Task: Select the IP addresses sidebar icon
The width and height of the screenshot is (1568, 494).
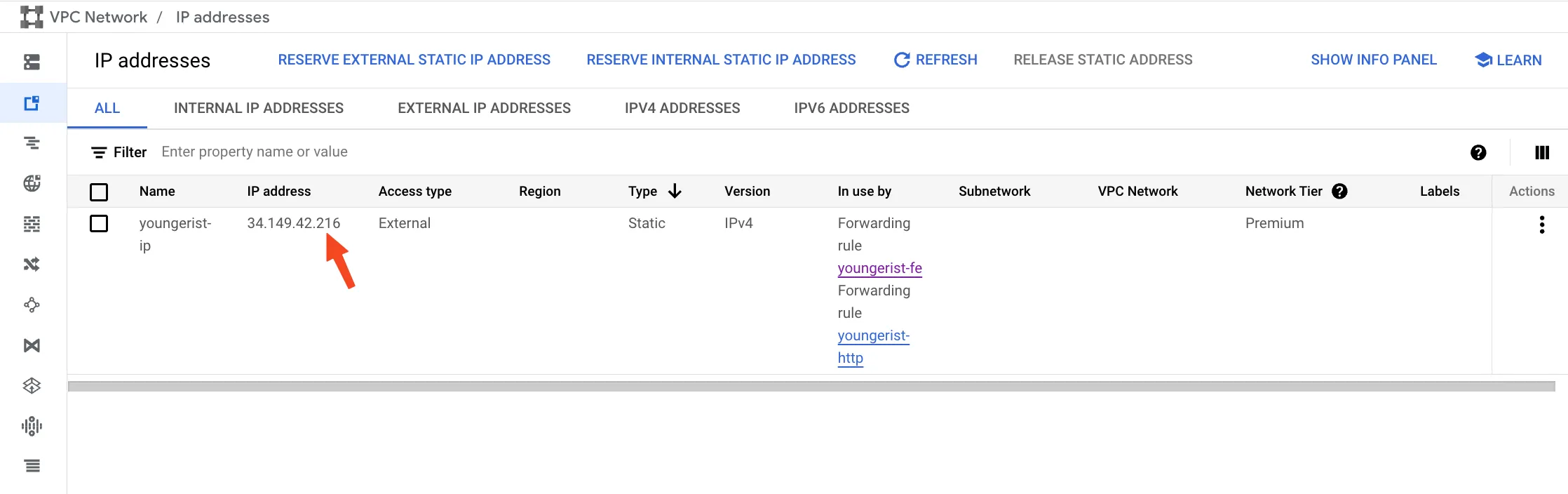Action: click(x=32, y=103)
